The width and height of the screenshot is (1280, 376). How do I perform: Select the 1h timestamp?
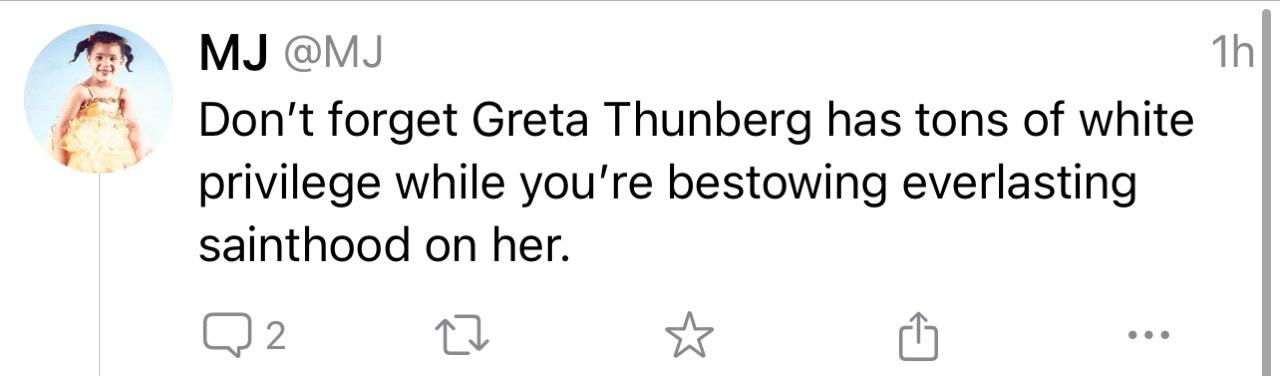click(1231, 52)
